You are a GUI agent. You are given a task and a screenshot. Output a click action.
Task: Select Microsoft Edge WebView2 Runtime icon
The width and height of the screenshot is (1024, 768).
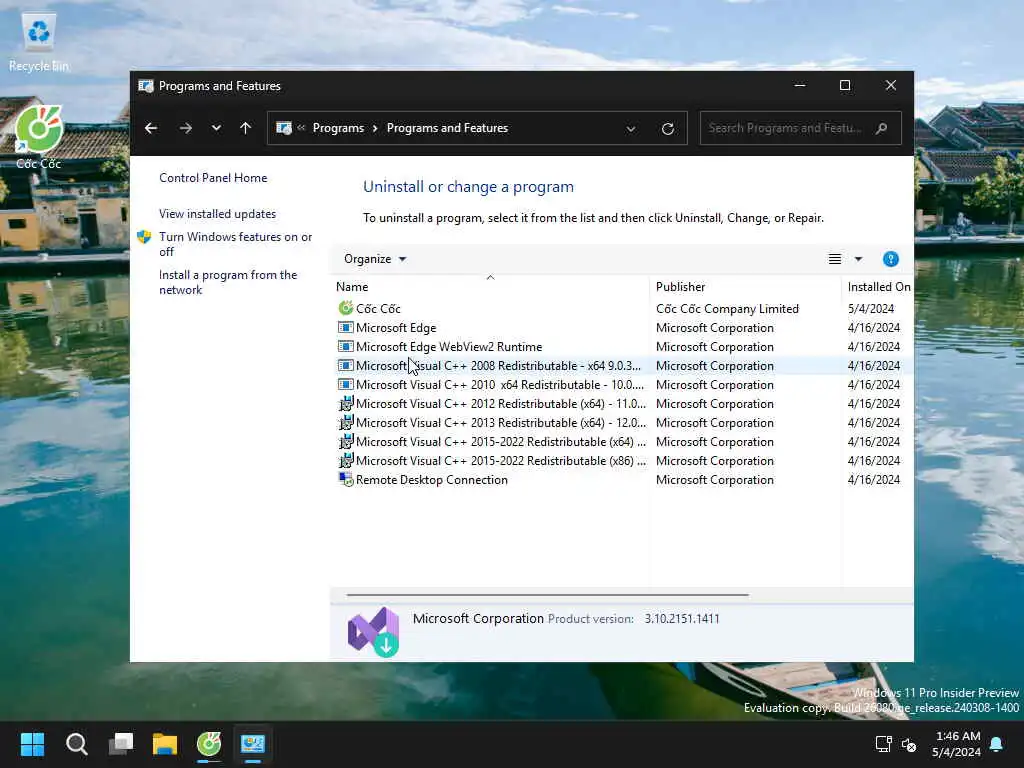(x=345, y=346)
